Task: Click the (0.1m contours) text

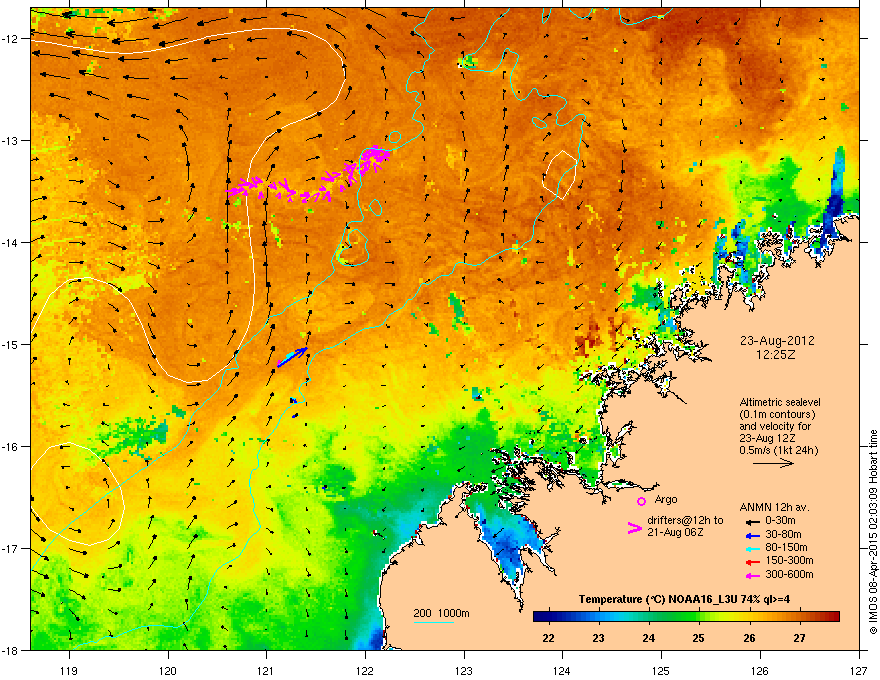Action: (777, 415)
